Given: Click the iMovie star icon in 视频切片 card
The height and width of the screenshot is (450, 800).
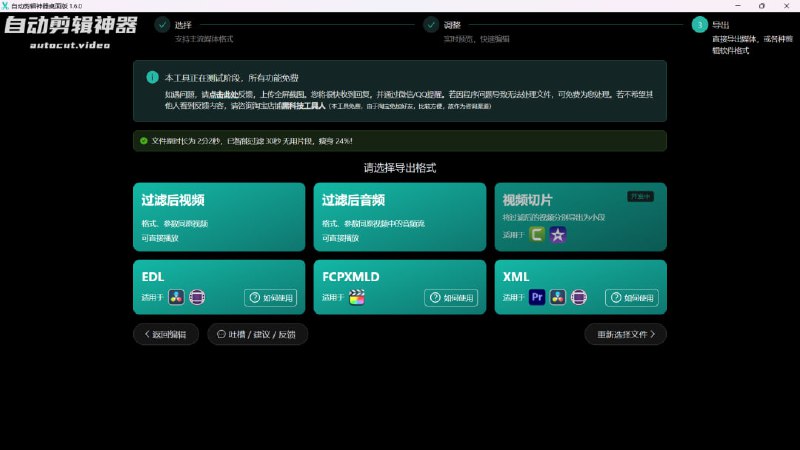Looking at the screenshot, I should [558, 235].
